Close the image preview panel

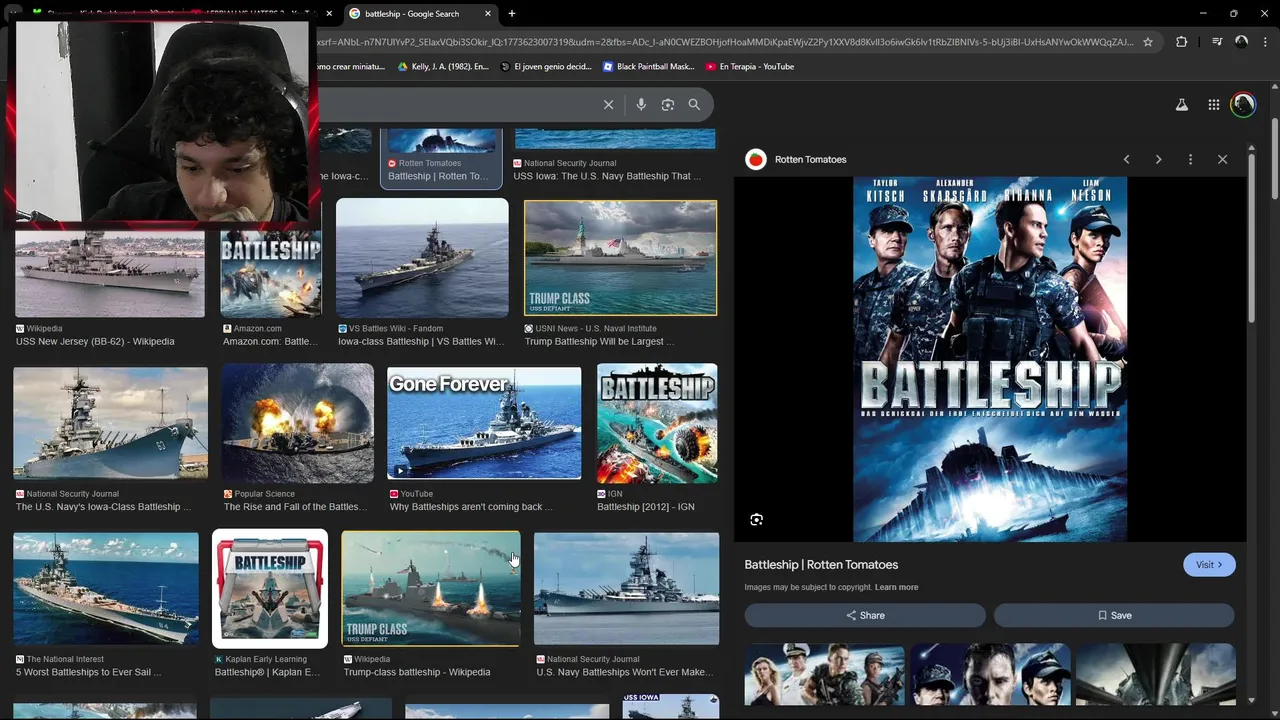point(1222,159)
